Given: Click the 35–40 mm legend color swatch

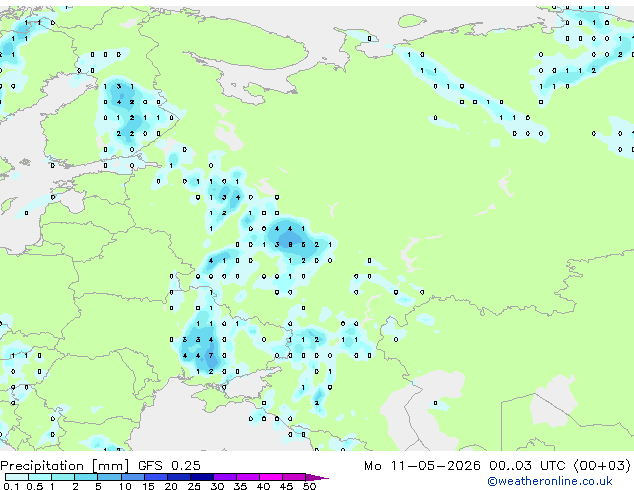Looking at the screenshot, I should [247, 477].
